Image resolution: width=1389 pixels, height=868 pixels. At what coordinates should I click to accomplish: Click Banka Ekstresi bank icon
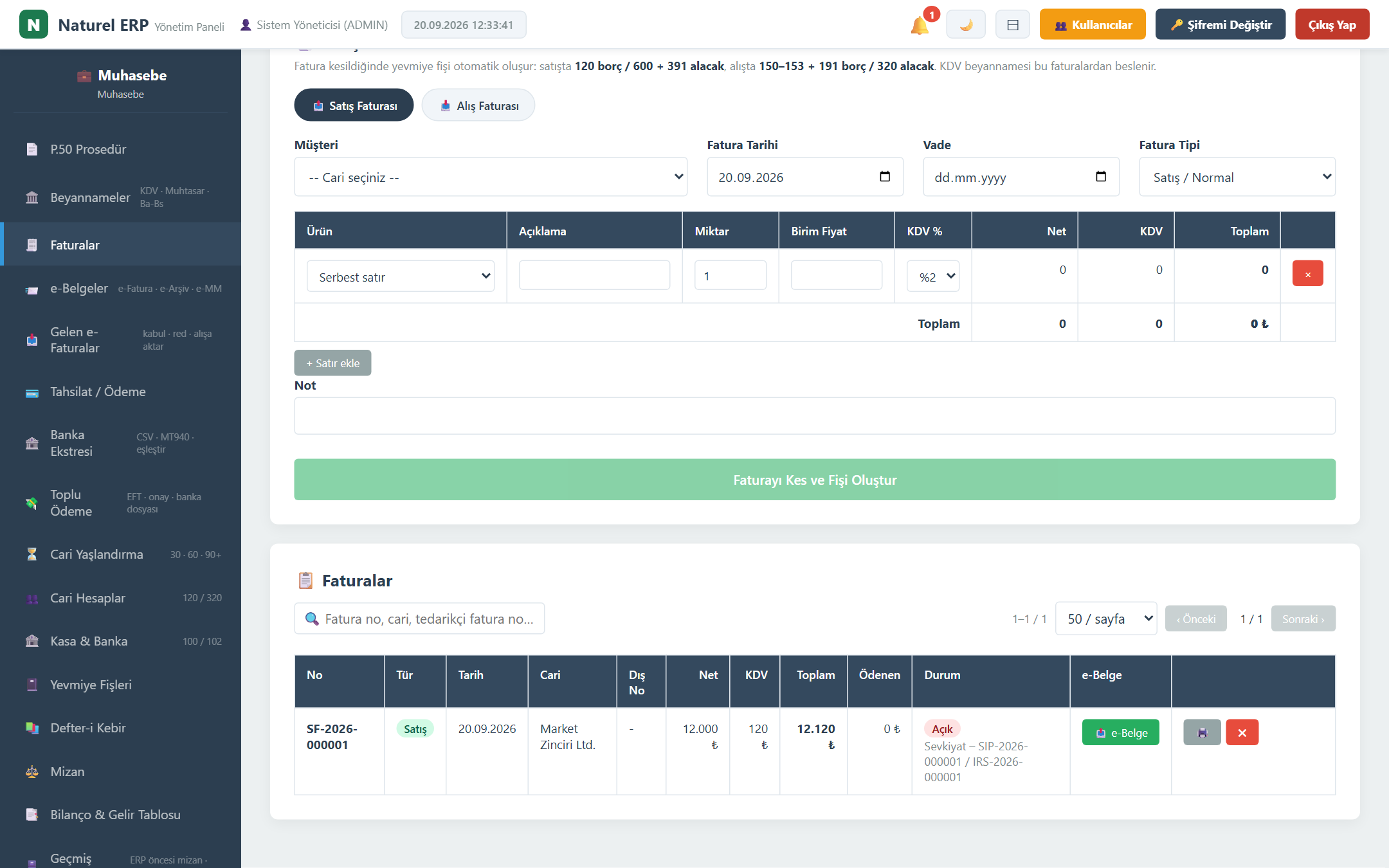32,443
